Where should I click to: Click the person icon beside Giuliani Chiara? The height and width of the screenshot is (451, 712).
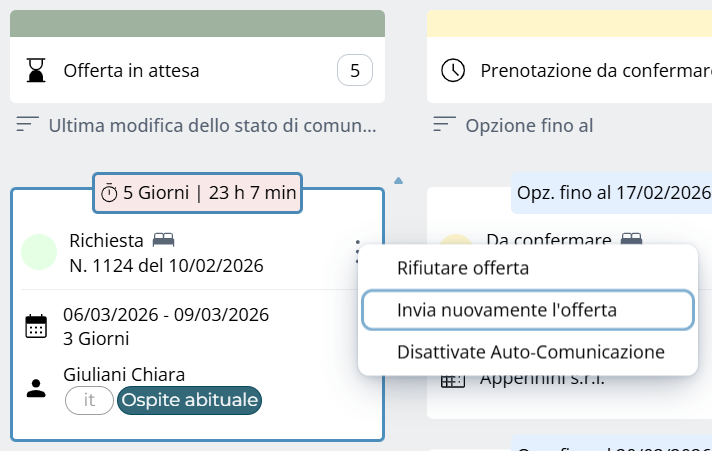tap(36, 388)
